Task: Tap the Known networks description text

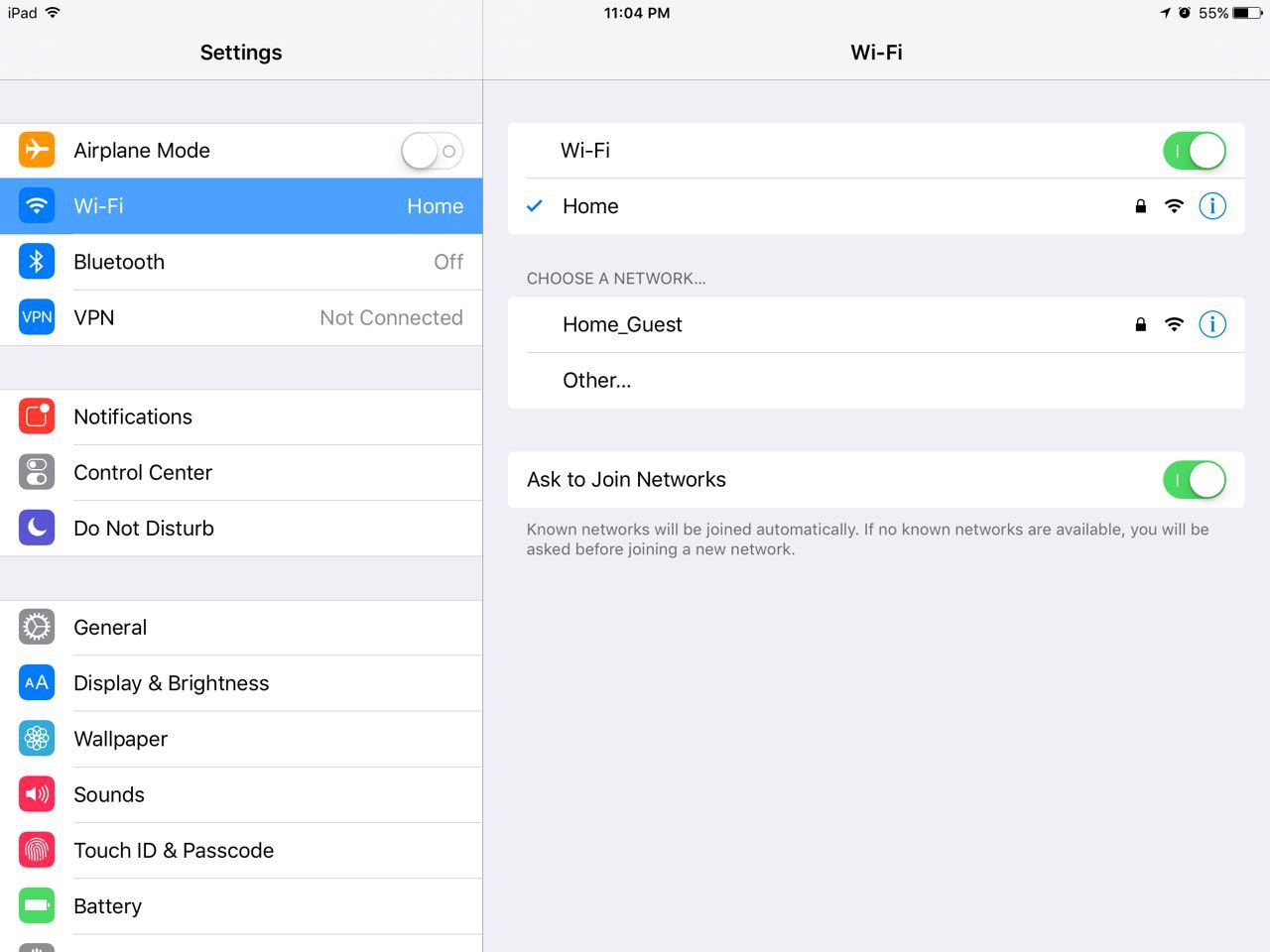Action: 868,539
